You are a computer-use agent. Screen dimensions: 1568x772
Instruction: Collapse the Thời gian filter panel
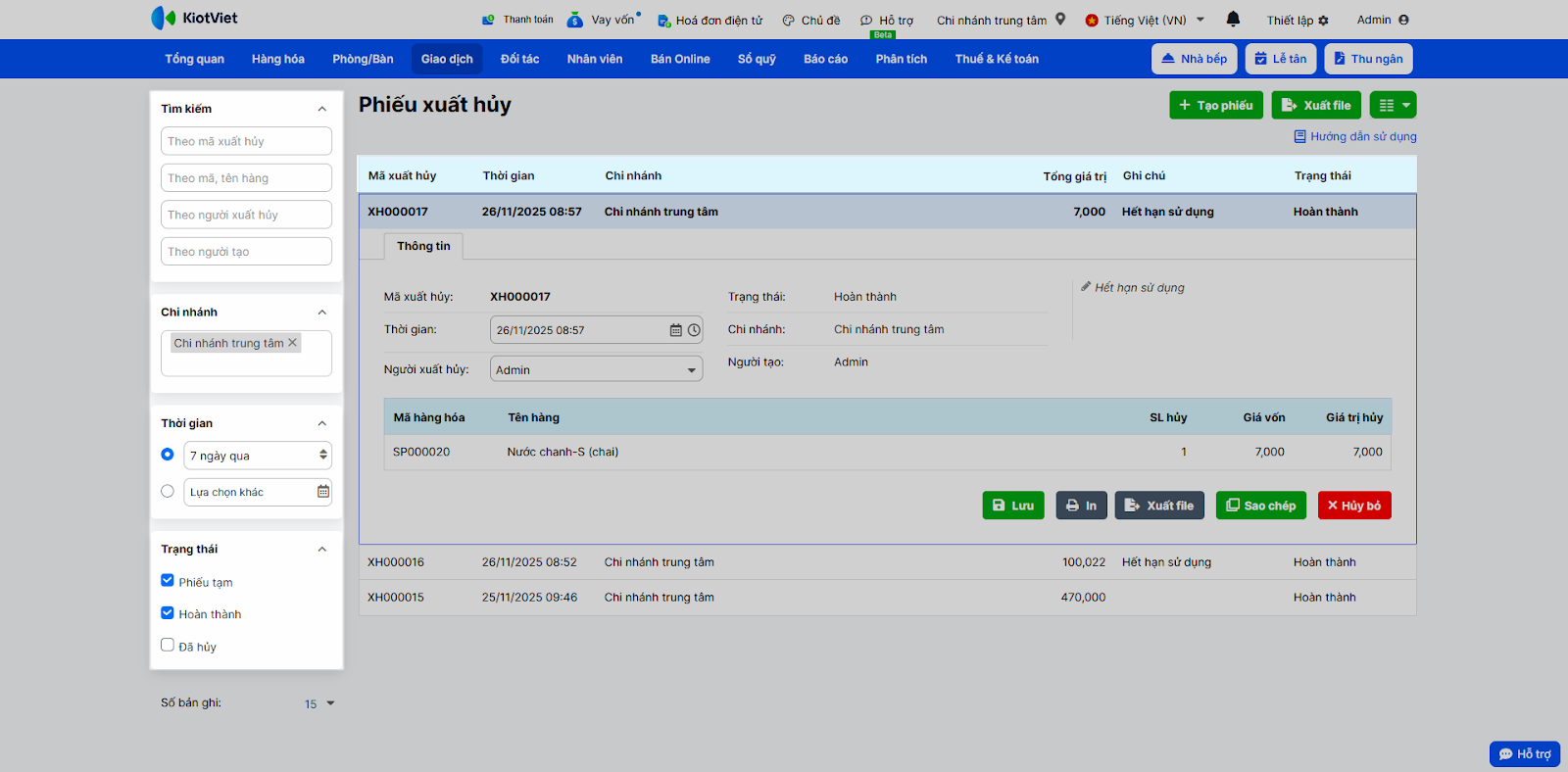tap(322, 423)
